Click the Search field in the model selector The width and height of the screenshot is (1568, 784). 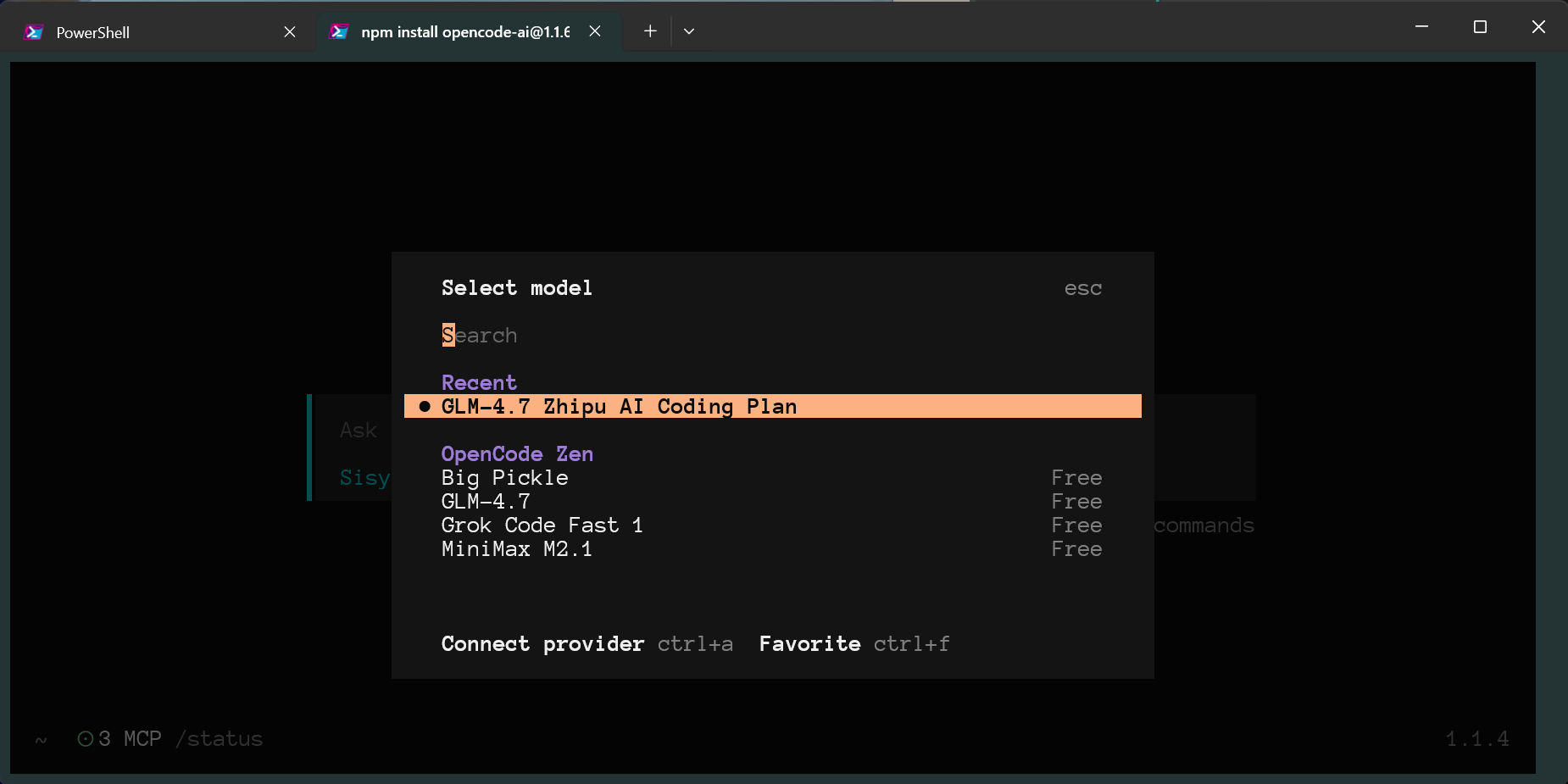coord(479,335)
